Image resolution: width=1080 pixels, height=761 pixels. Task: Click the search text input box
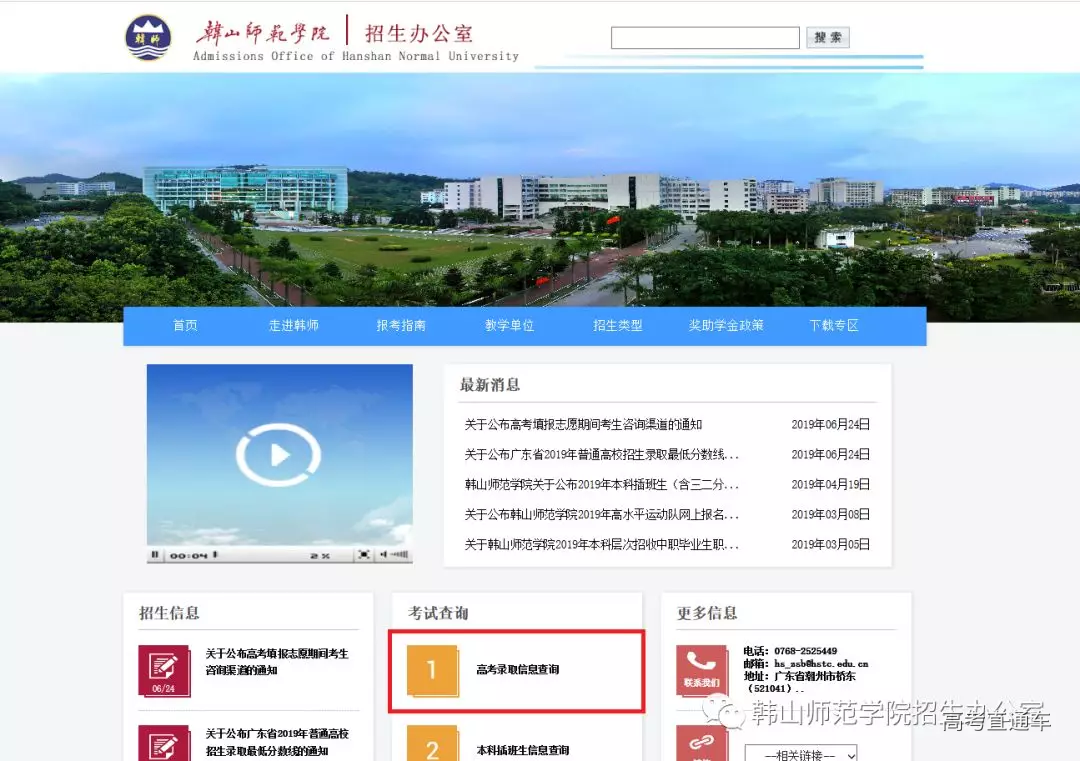[705, 38]
